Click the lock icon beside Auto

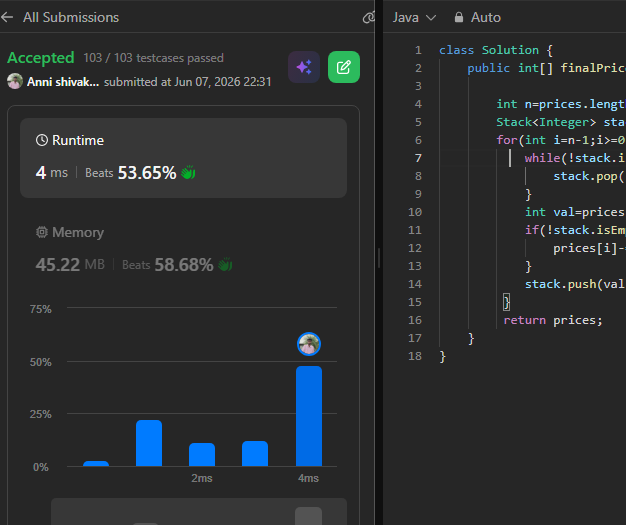(459, 17)
